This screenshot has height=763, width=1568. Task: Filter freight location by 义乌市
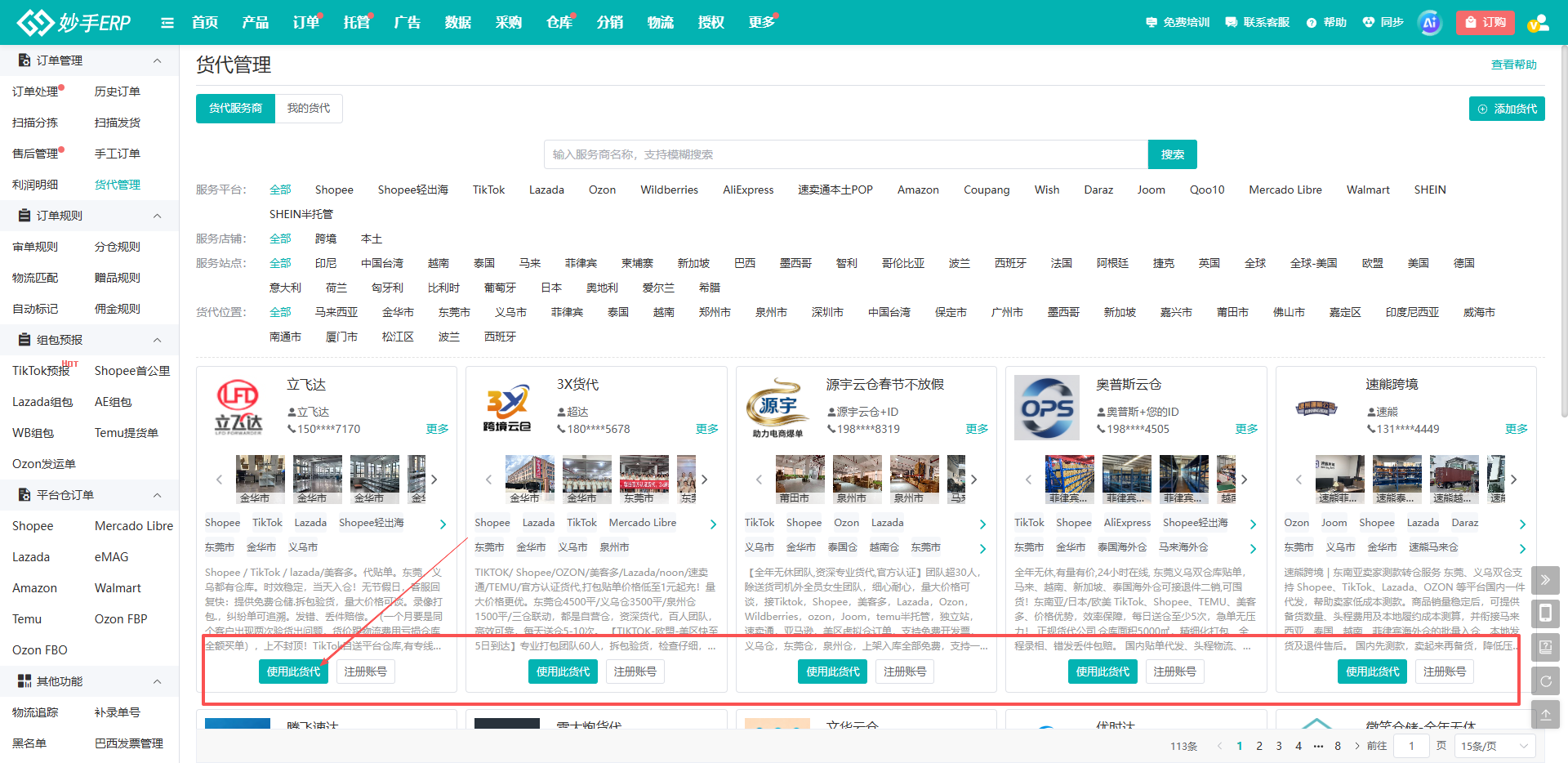pyautogui.click(x=510, y=312)
